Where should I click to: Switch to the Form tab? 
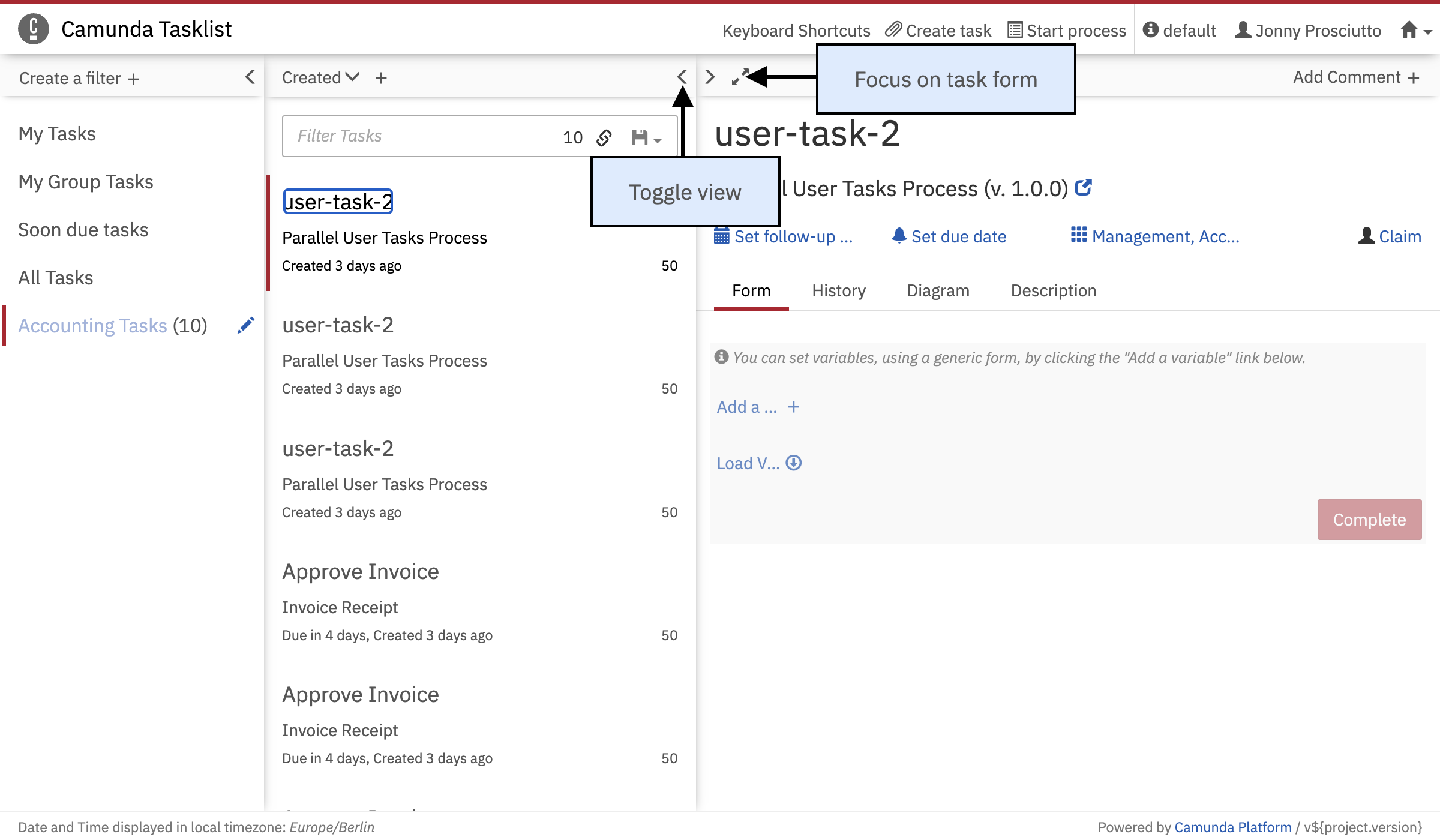[x=751, y=291]
